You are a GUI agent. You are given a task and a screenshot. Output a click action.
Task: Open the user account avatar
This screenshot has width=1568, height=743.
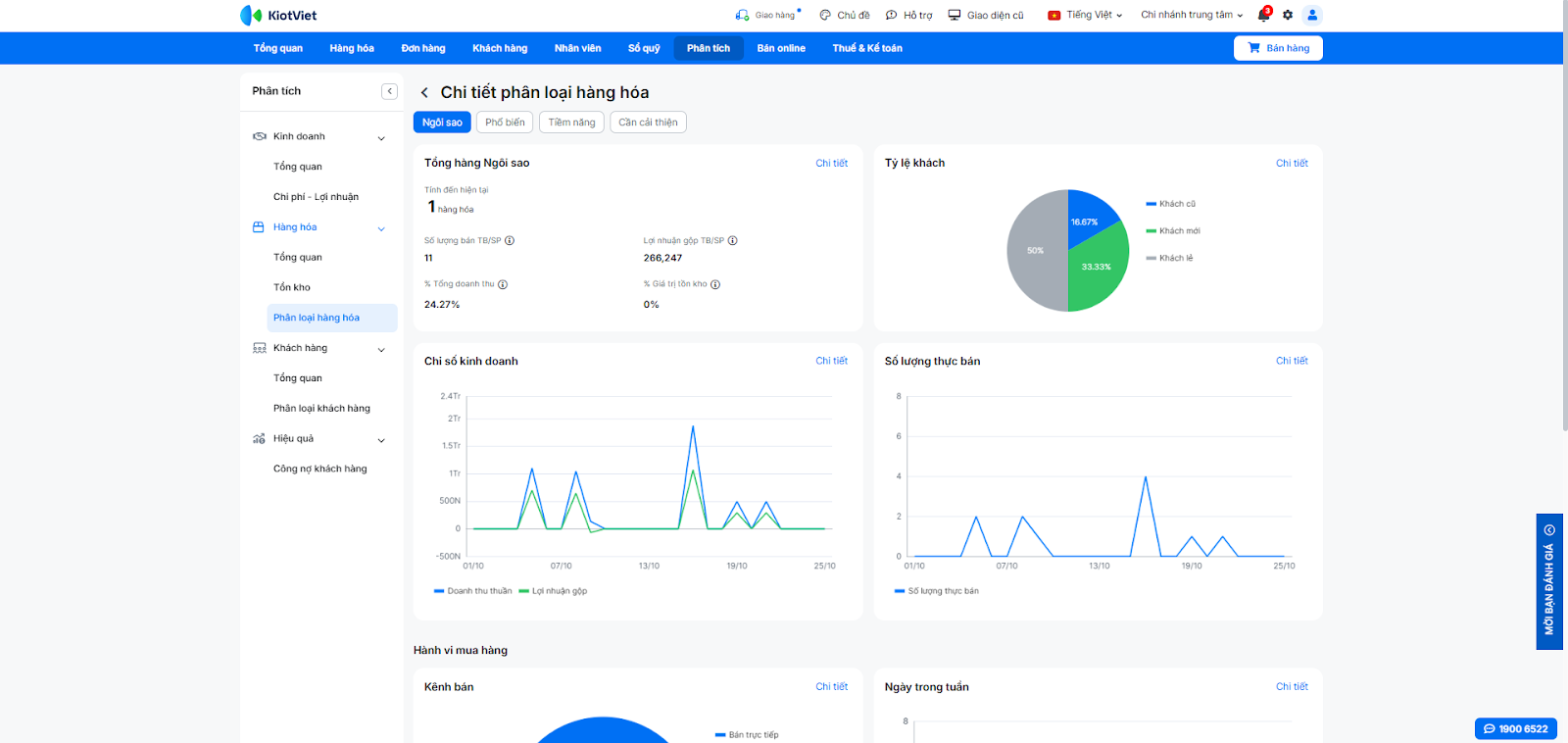pyautogui.click(x=1312, y=15)
